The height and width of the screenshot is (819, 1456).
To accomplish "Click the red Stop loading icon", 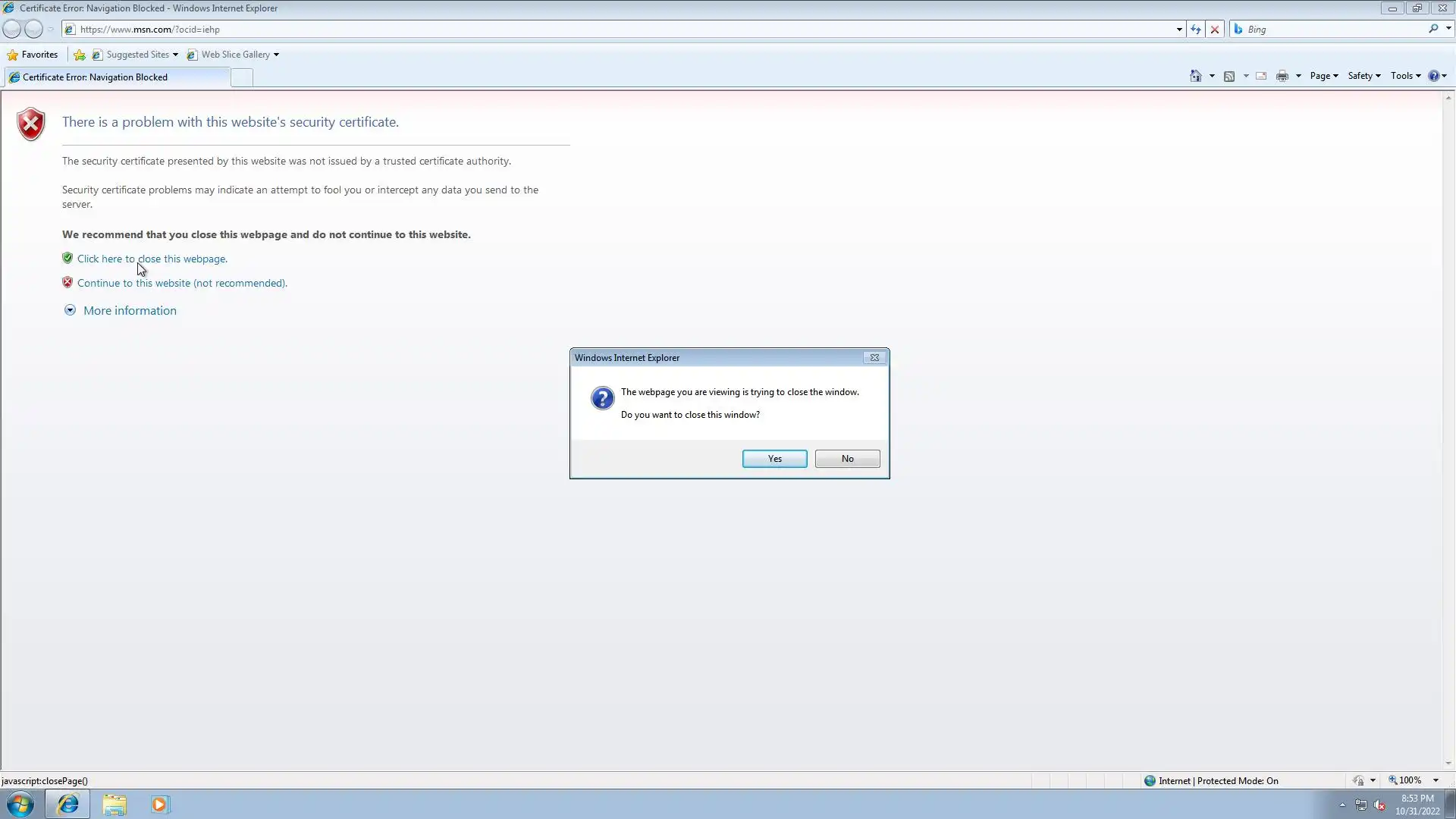I will [x=1215, y=30].
